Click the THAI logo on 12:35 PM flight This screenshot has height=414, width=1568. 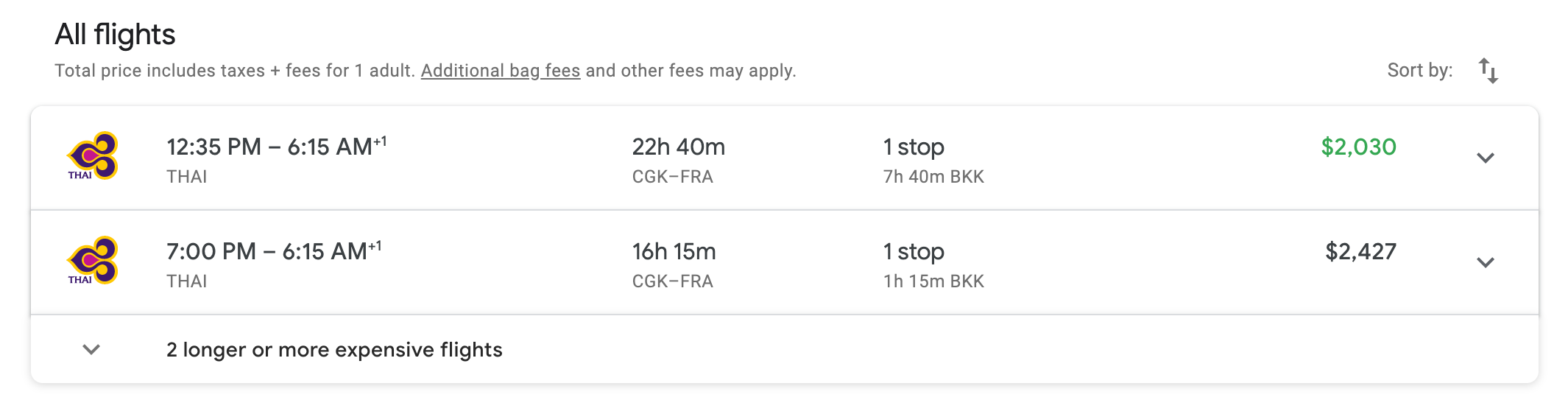click(x=93, y=155)
